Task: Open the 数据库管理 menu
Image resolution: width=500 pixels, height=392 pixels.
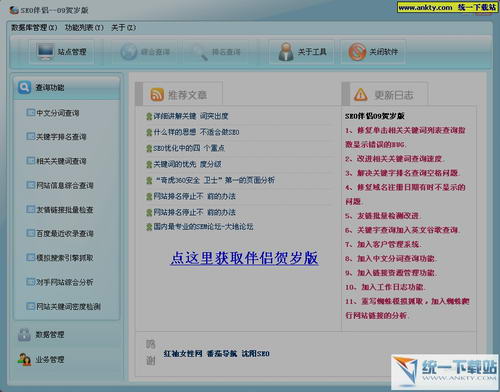Action: [34, 28]
